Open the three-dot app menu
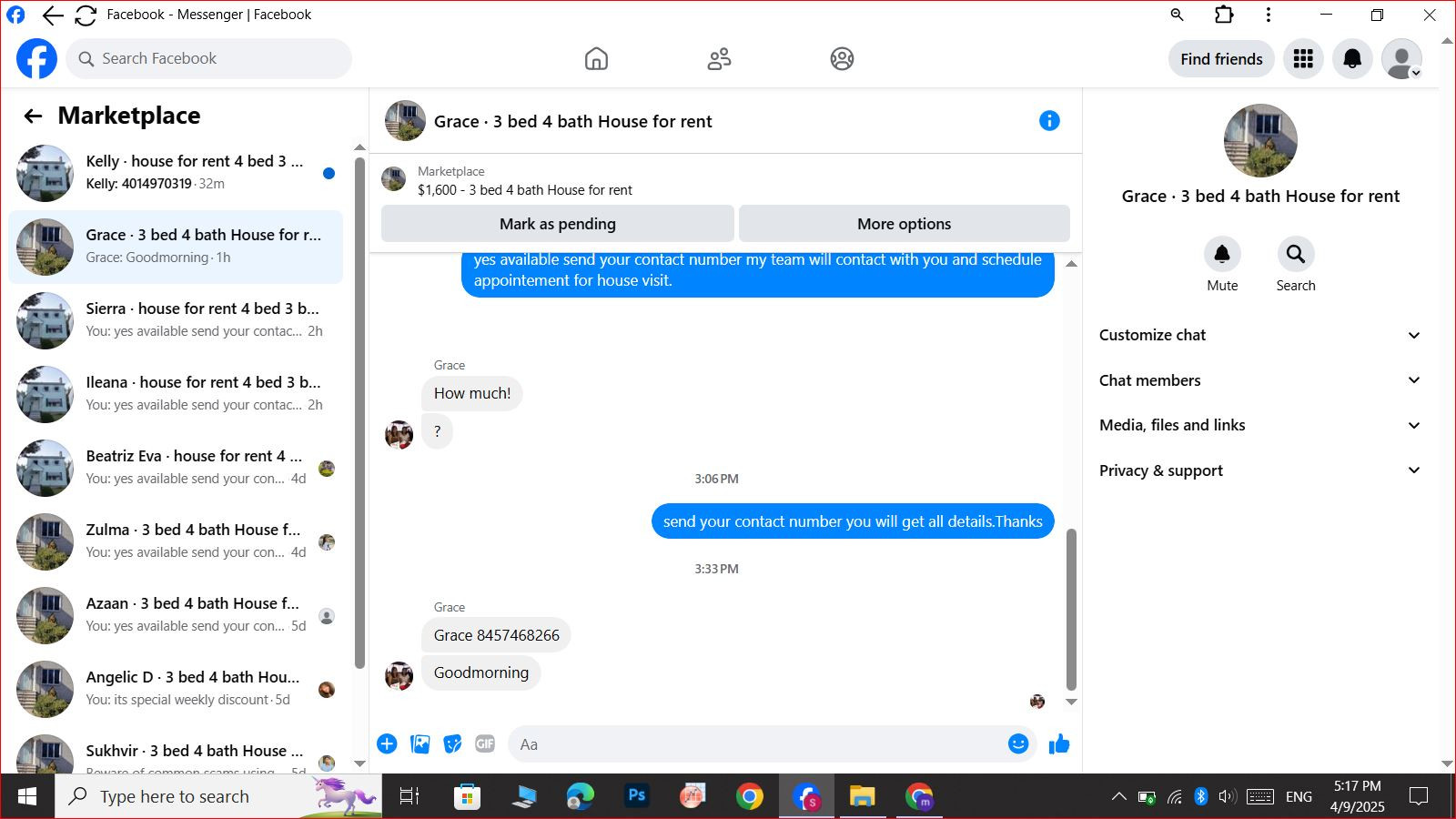The image size is (1456, 819). coord(1269,15)
